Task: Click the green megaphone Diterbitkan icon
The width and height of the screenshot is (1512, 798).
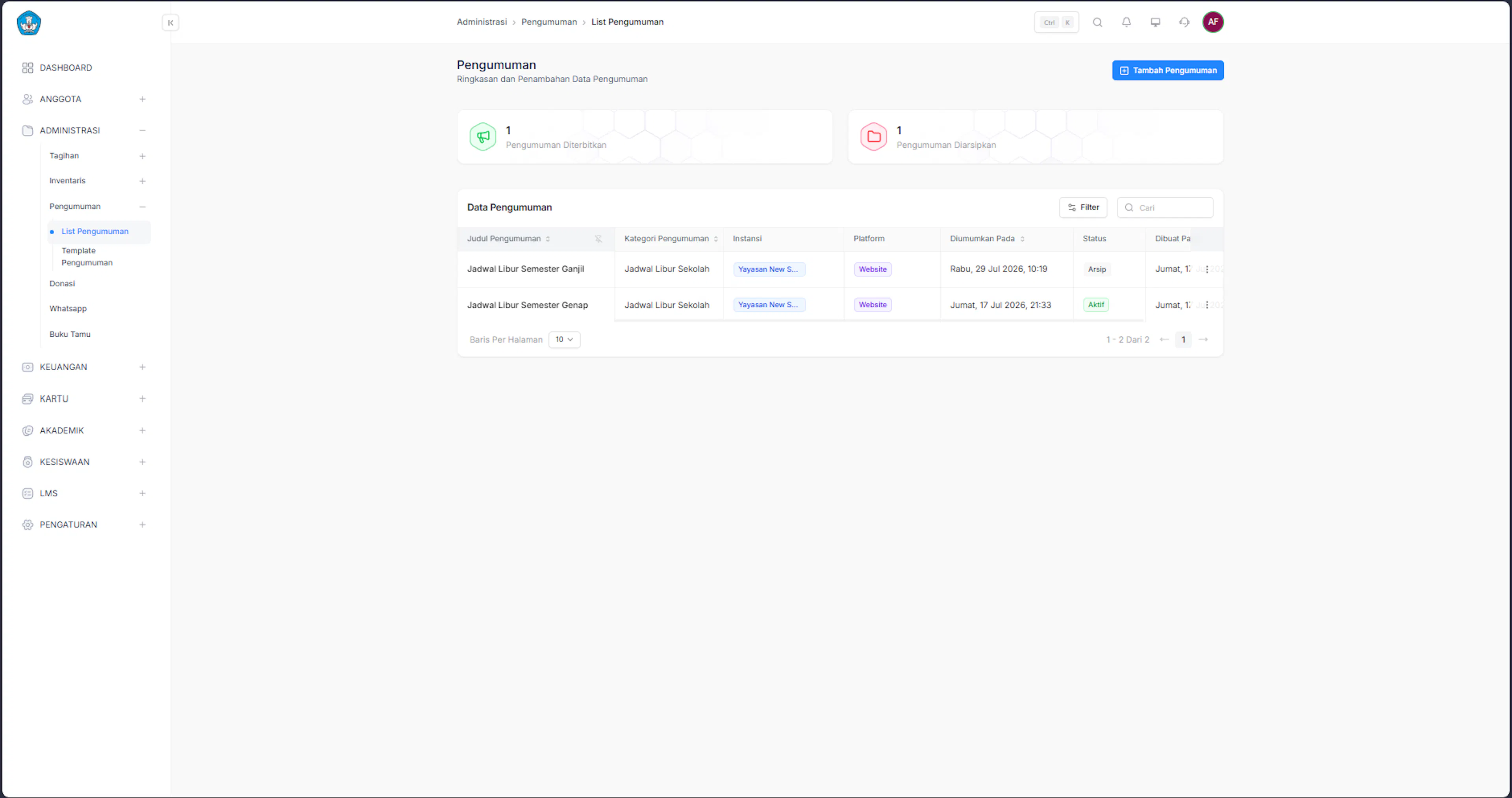Action: 482,137
